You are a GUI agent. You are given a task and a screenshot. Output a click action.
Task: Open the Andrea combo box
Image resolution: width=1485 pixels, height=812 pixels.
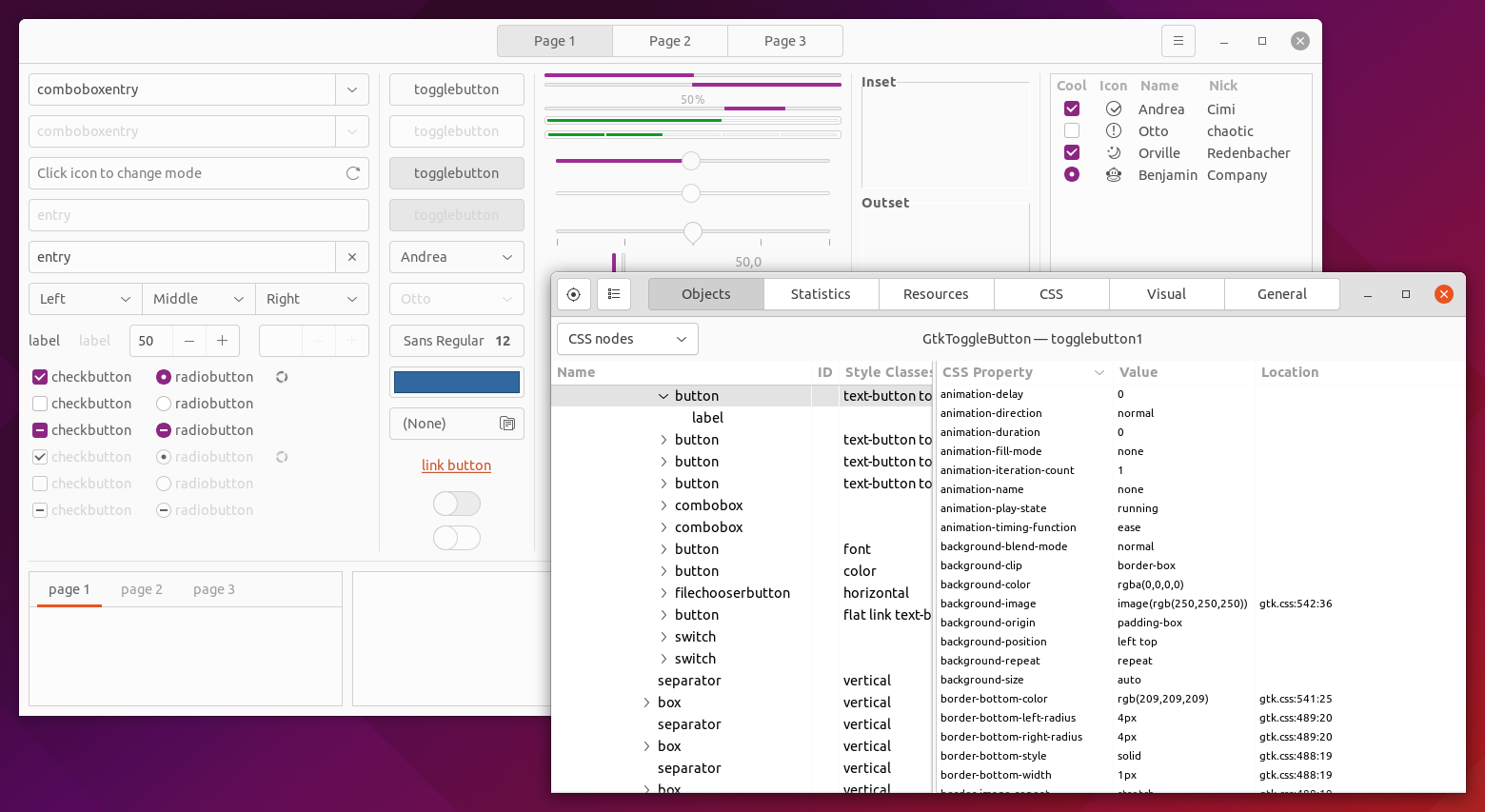coord(457,257)
